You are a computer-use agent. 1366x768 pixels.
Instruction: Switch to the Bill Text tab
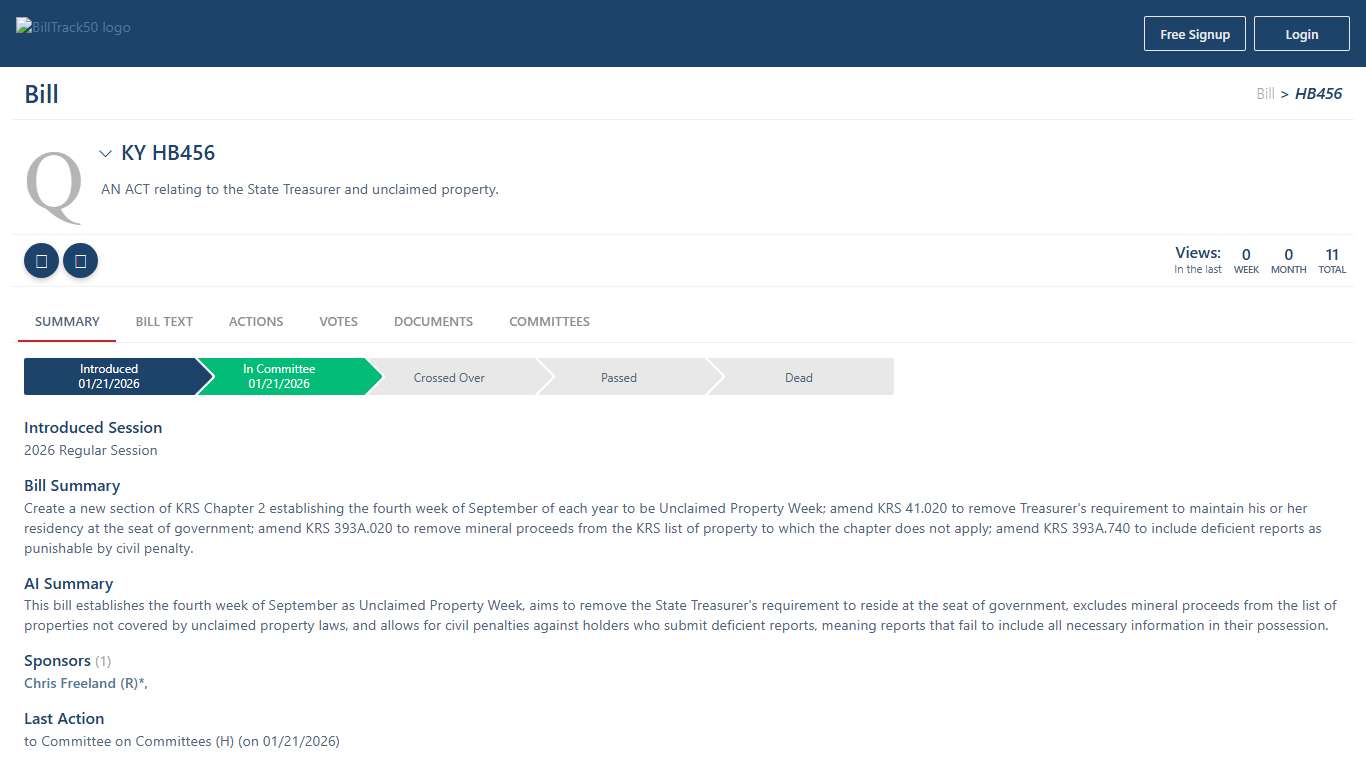coord(164,322)
